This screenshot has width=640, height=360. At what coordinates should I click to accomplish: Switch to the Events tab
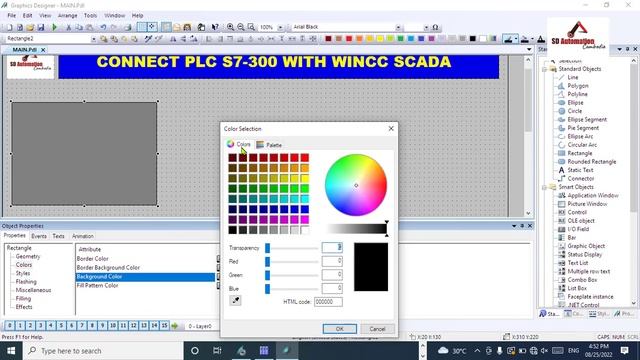point(39,236)
